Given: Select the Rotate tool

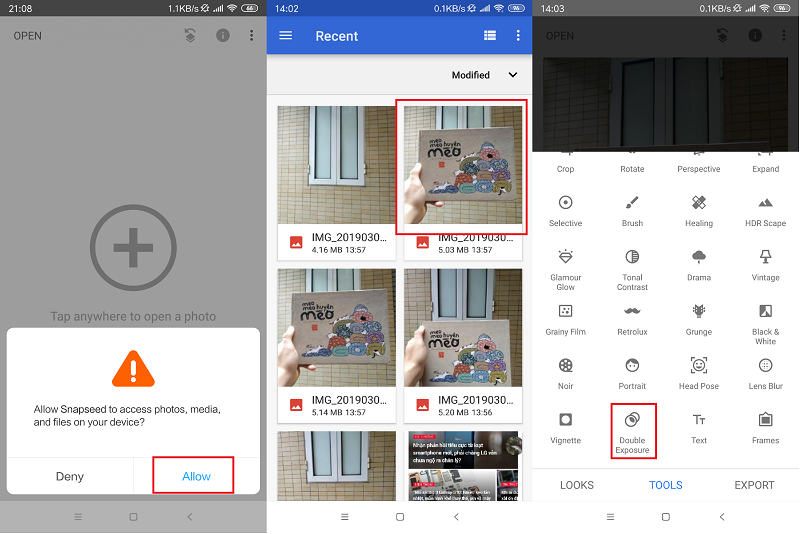Looking at the screenshot, I should point(632,164).
